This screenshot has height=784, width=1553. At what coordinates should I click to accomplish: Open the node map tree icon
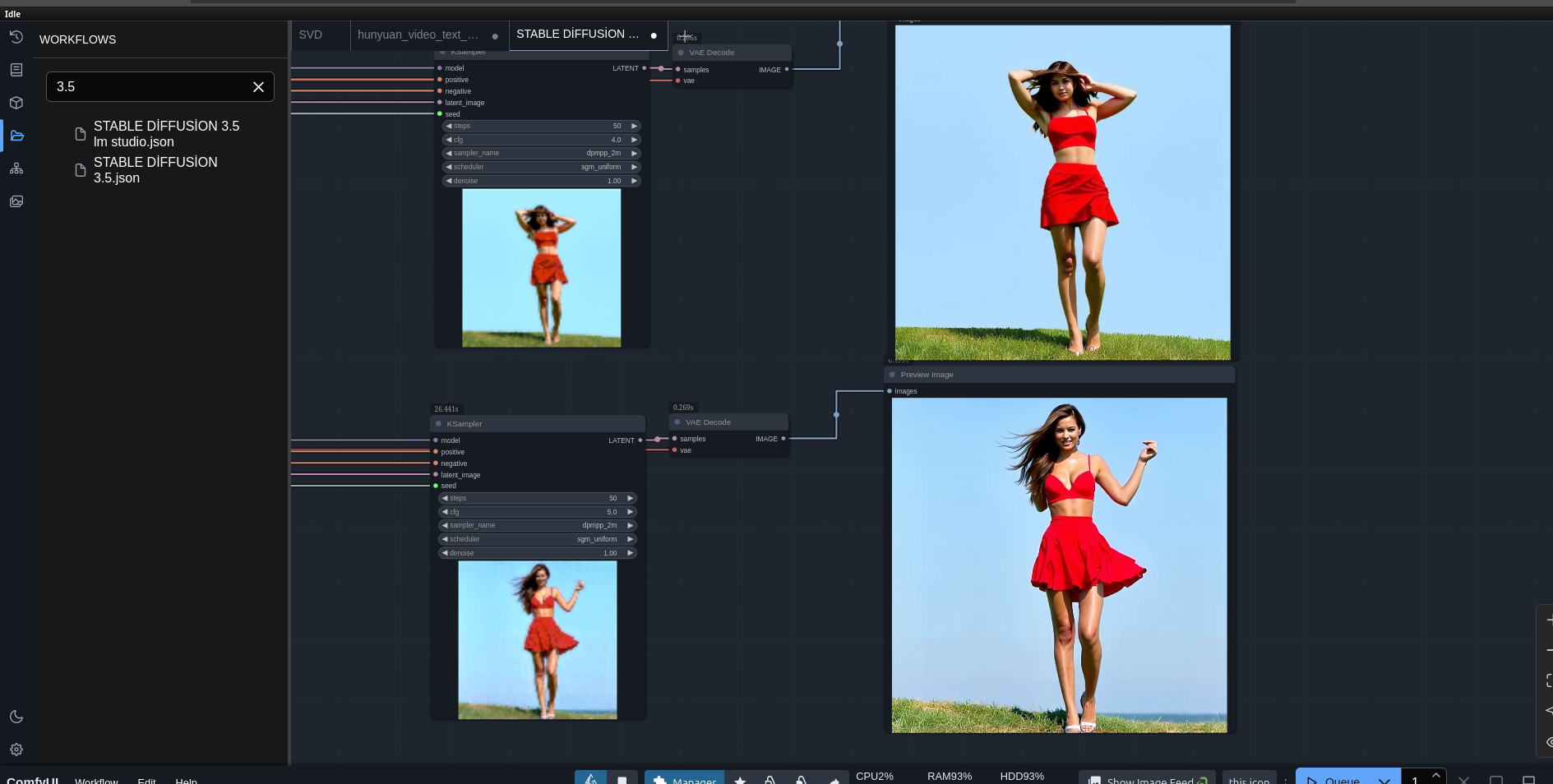coord(16,168)
